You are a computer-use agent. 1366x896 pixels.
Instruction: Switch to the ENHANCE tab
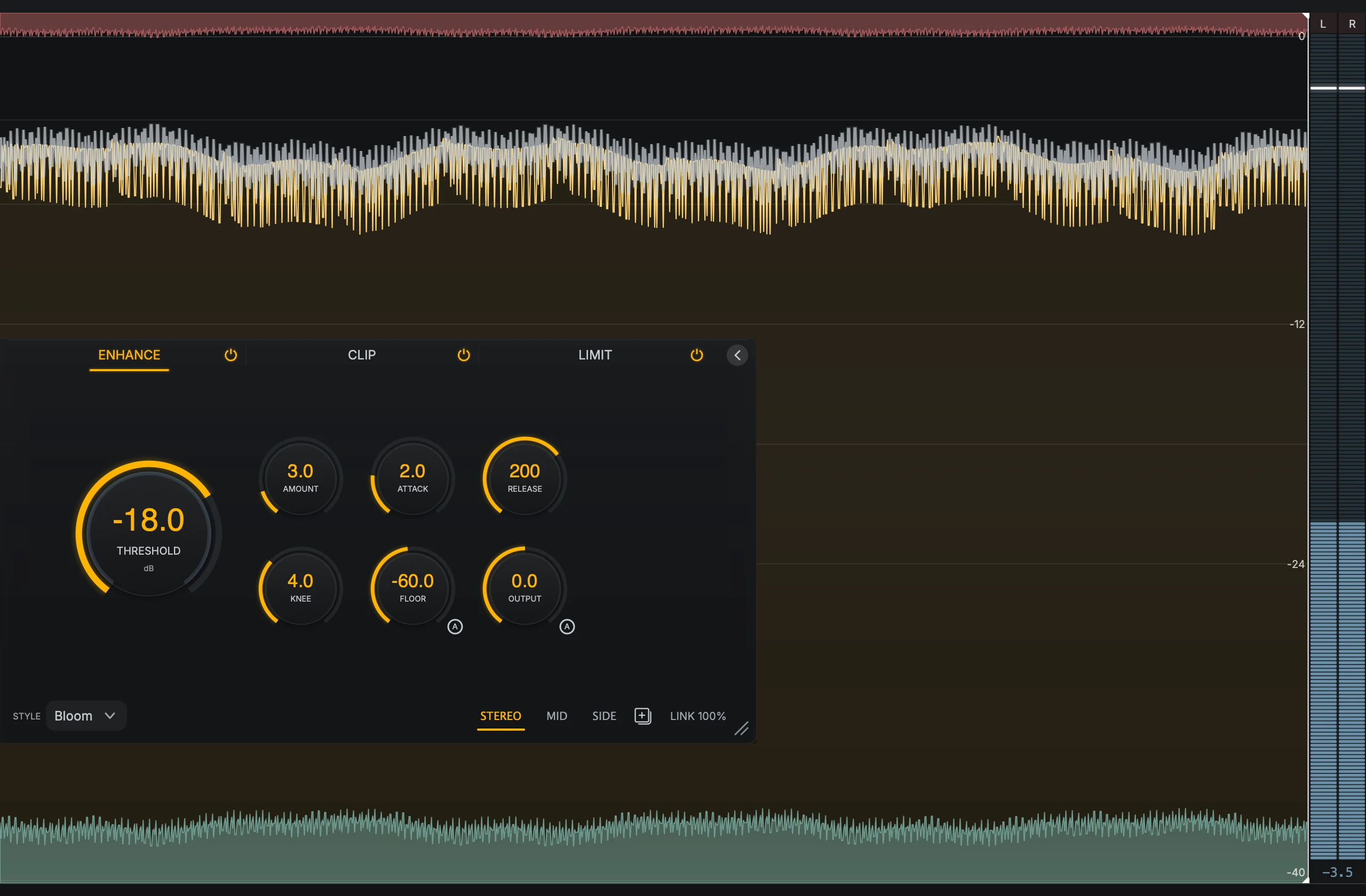point(129,355)
